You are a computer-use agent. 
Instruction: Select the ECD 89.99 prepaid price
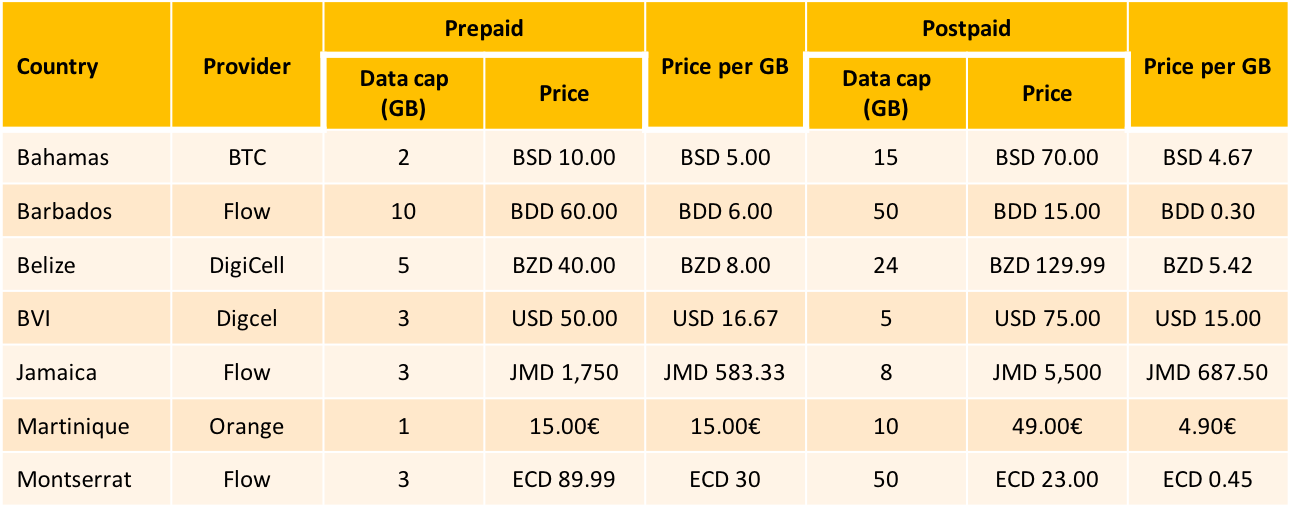[x=564, y=479]
